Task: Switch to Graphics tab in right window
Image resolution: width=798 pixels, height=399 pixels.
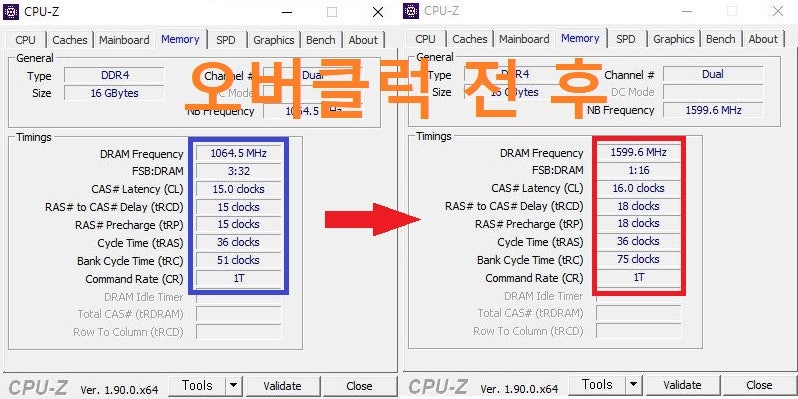Action: click(x=674, y=39)
